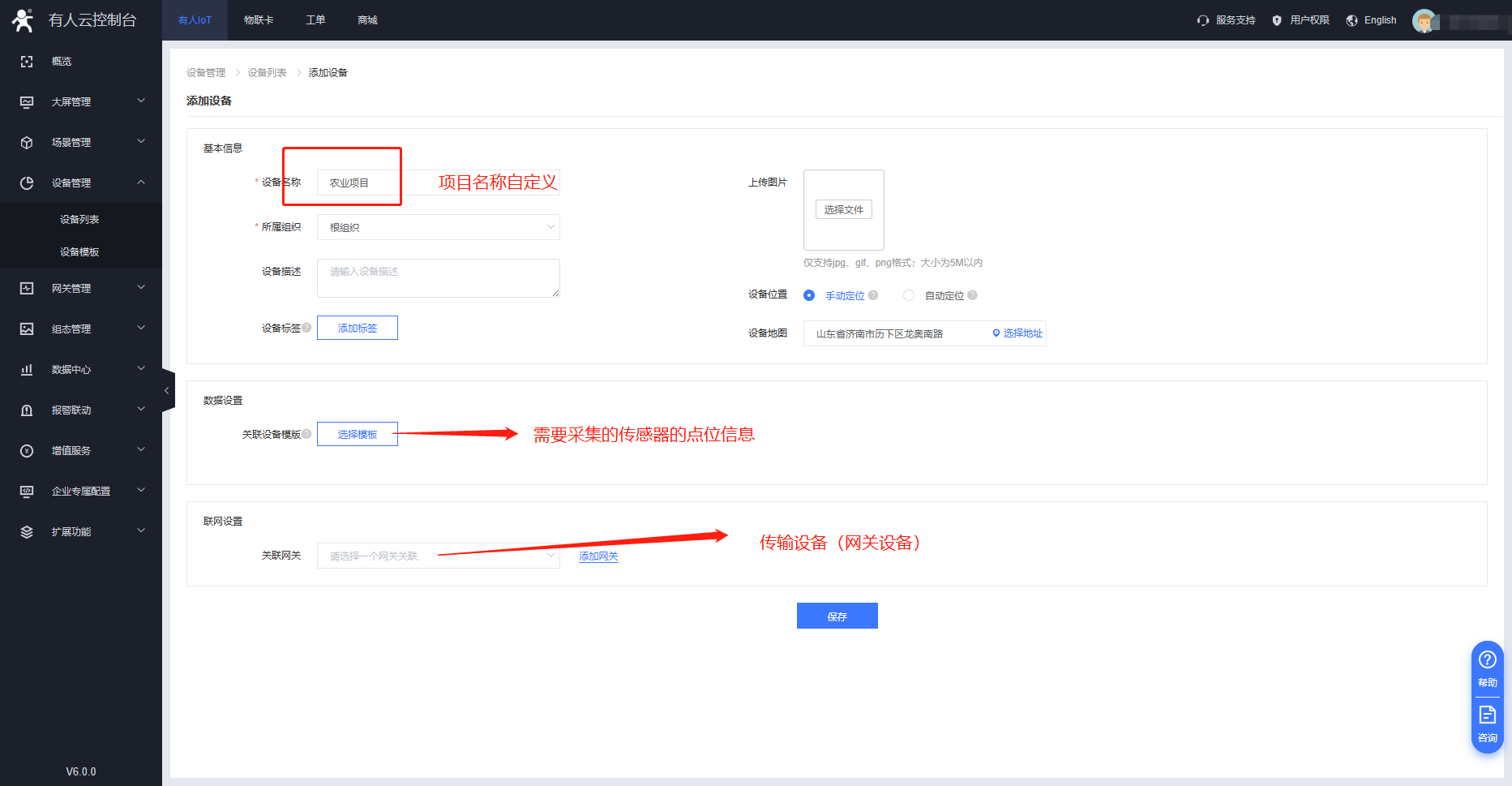Expand the 网关管理 sidebar menu
The height and width of the screenshot is (786, 1512).
point(81,288)
